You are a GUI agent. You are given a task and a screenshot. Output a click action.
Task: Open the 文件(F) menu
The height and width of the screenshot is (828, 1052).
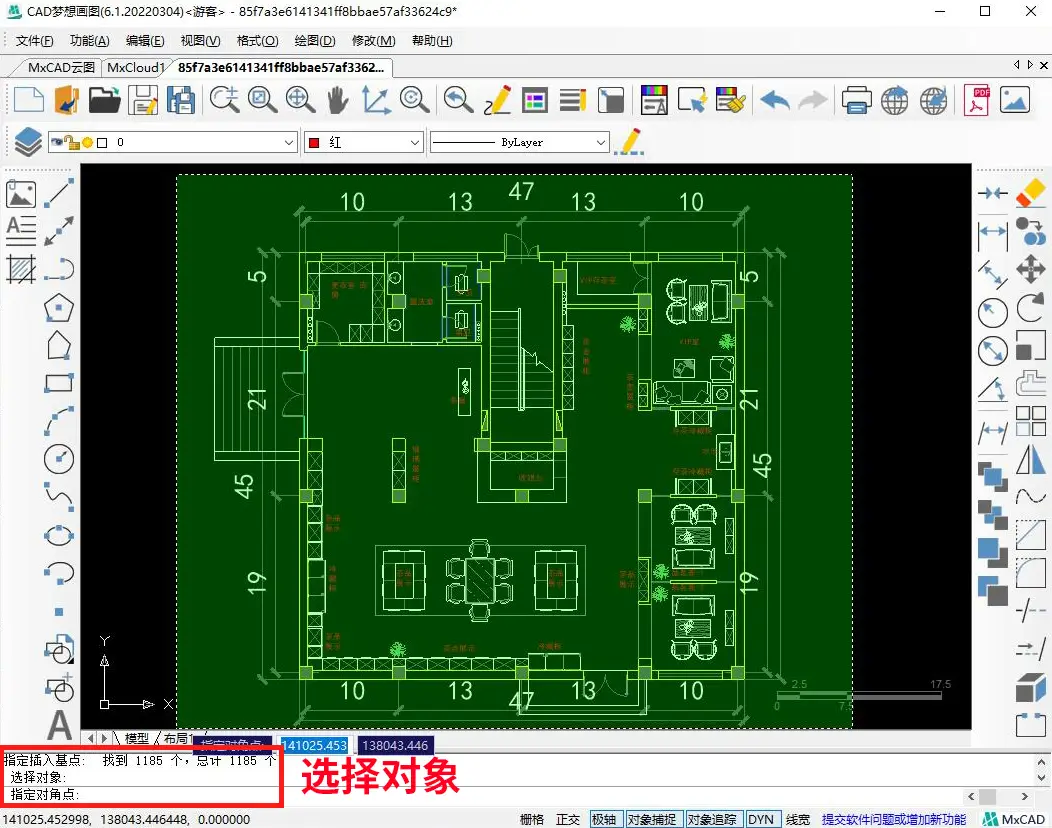tap(34, 41)
